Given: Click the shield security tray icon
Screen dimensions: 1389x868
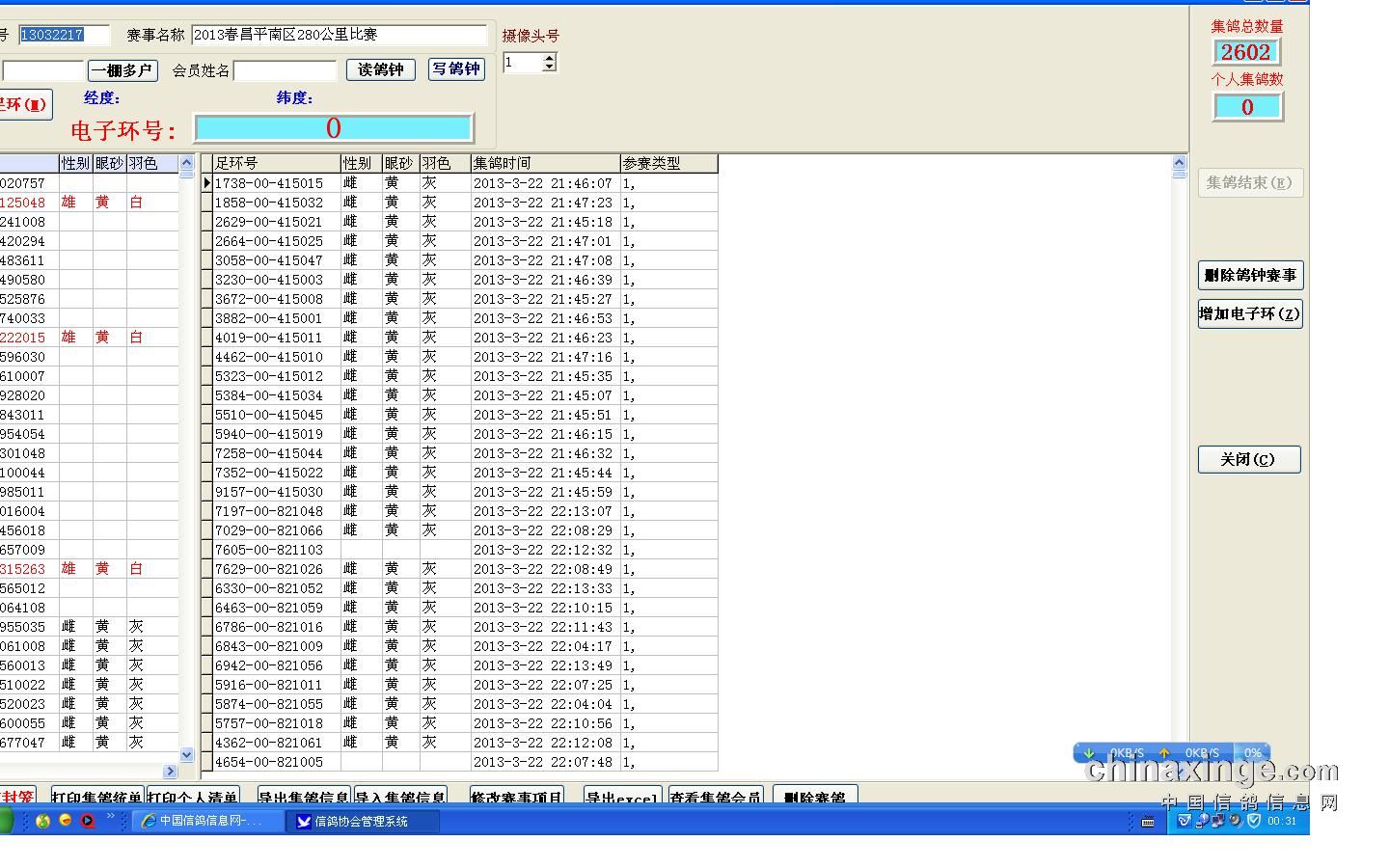Looking at the screenshot, I should click(x=1254, y=821).
